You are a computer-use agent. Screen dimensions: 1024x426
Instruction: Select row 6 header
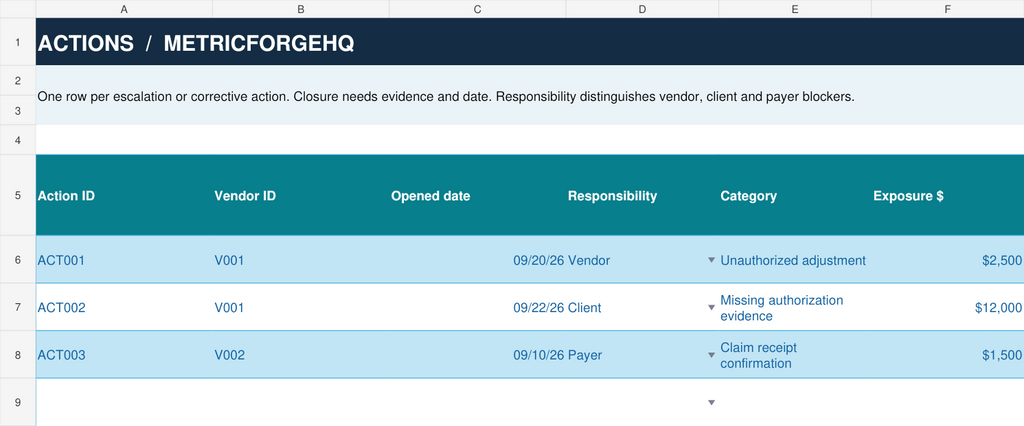pyautogui.click(x=18, y=259)
